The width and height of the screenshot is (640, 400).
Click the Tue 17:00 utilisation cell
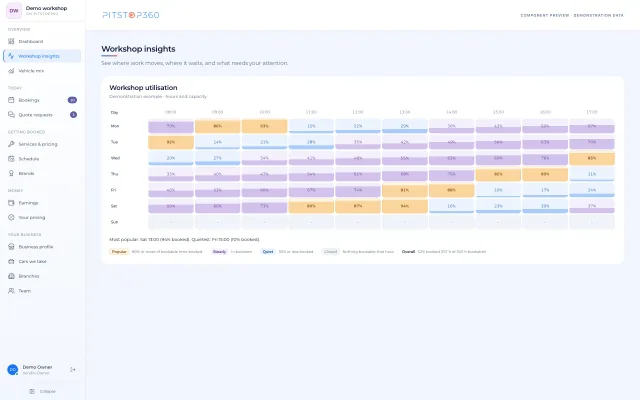coord(592,142)
